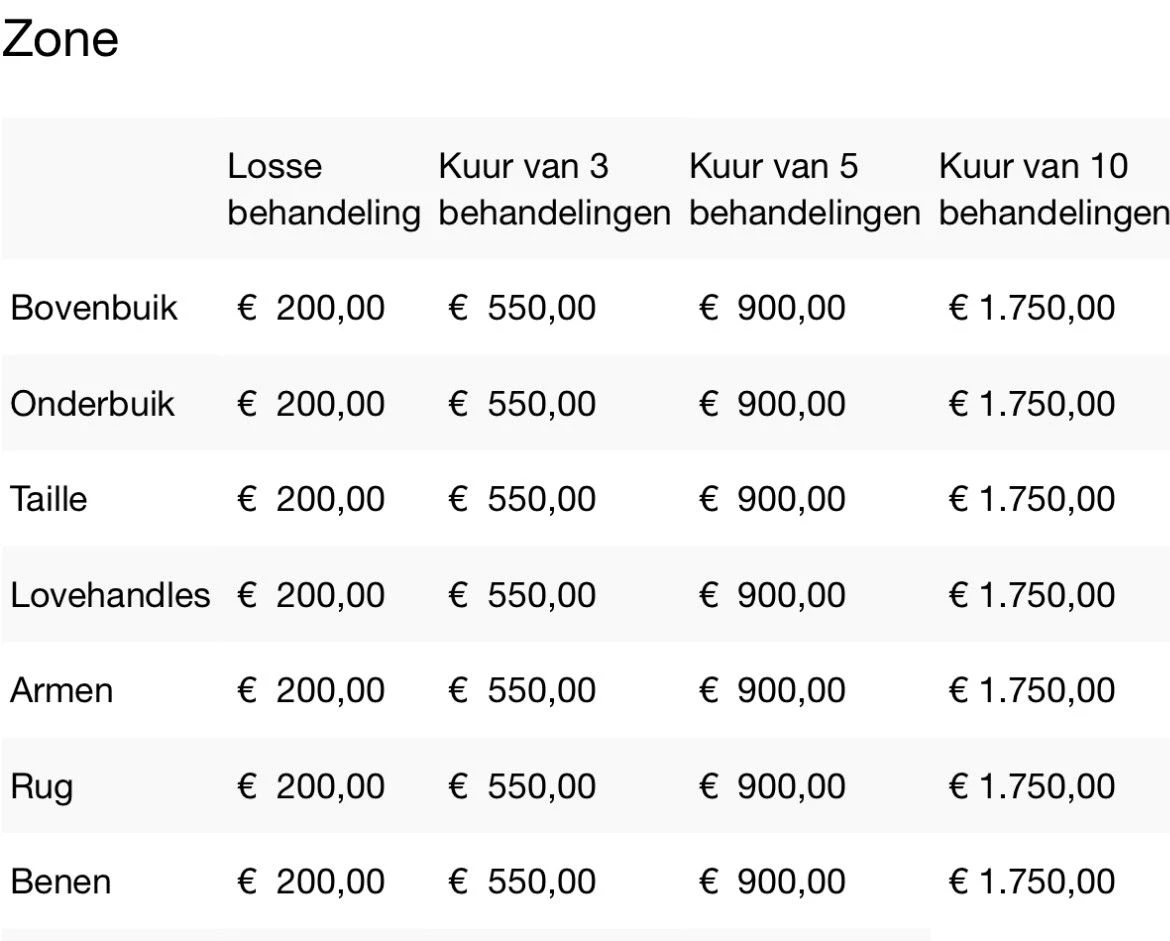Select the Onderbuik row label
Screen dimensions: 1170x941
93,404
